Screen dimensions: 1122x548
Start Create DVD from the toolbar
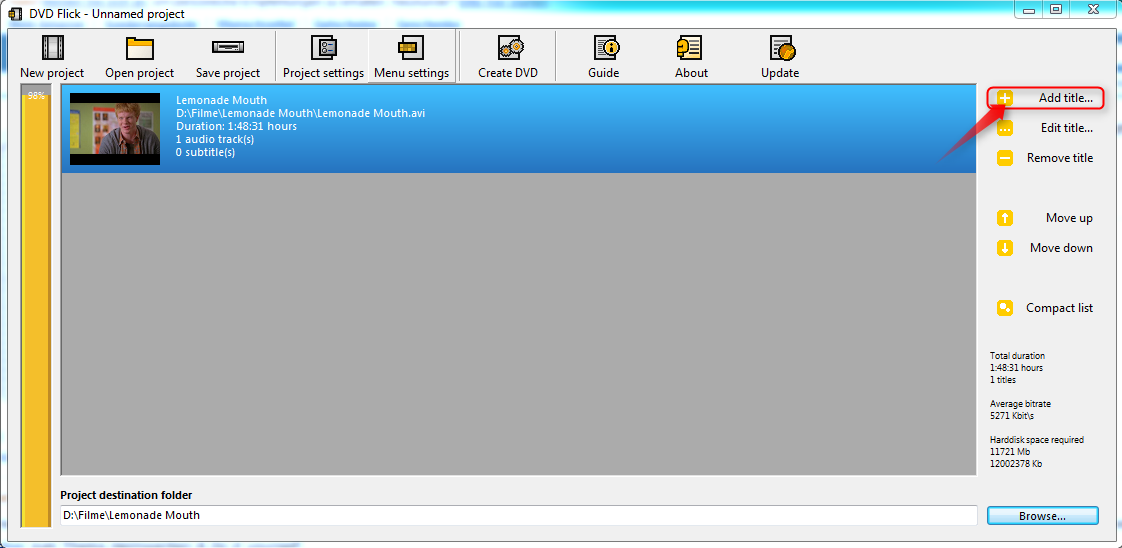tap(508, 48)
